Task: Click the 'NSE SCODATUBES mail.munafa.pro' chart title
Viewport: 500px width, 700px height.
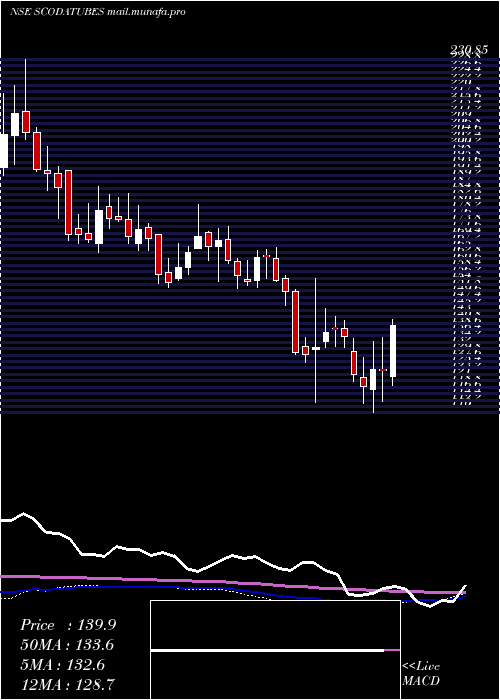Action: click(x=97, y=12)
